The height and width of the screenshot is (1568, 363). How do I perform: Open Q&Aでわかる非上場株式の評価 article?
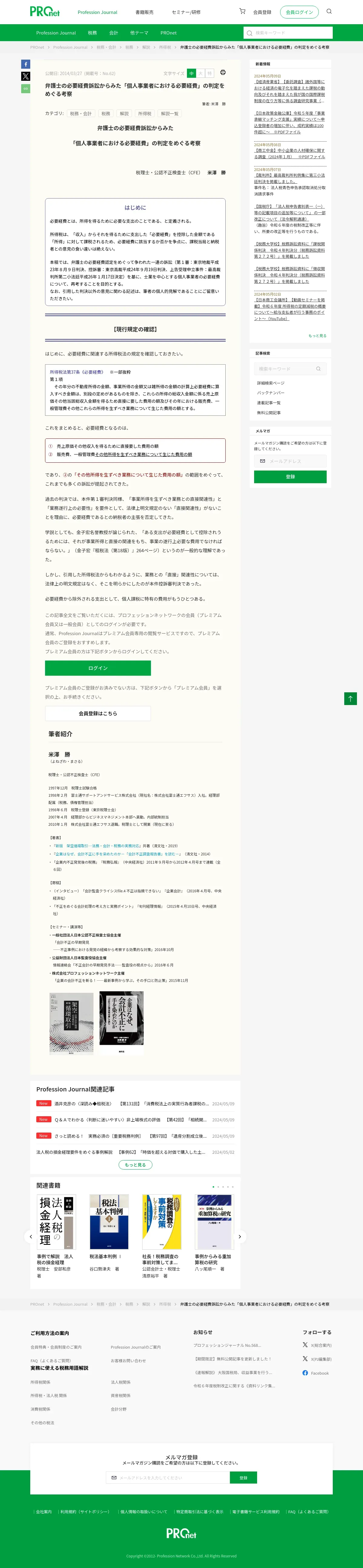pyautogui.click(x=131, y=1119)
